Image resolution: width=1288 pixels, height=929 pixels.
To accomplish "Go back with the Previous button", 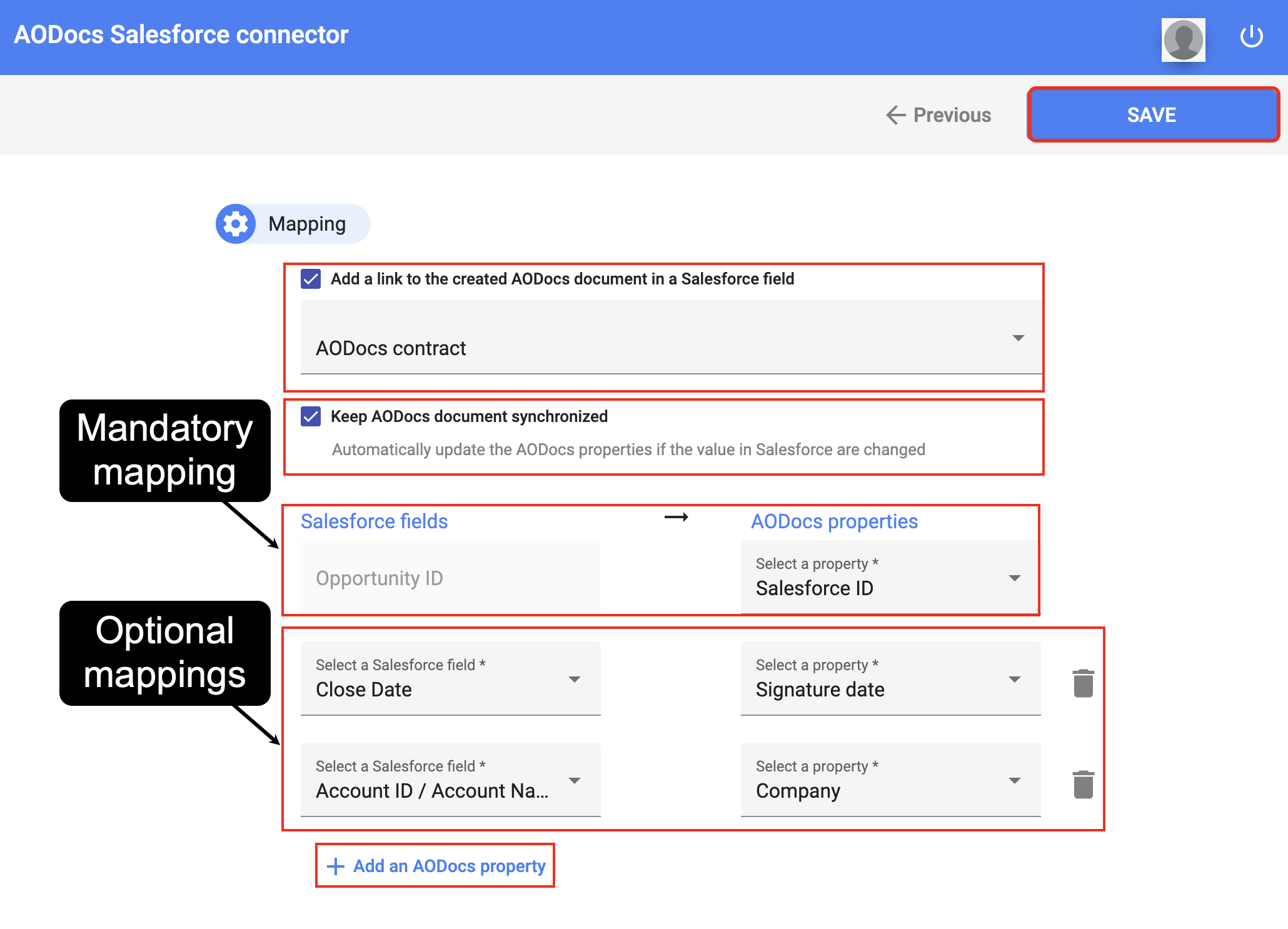I will click(938, 115).
